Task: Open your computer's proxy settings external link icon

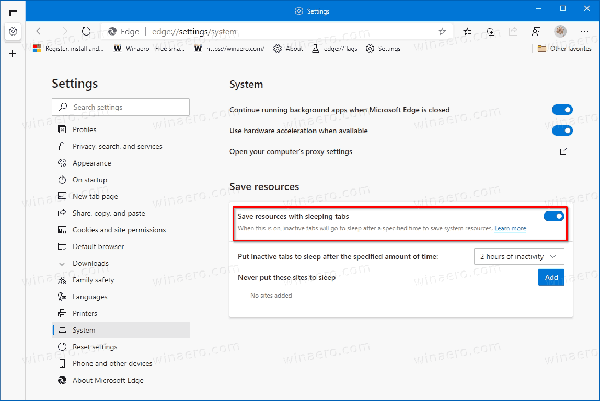Action: 563,152
